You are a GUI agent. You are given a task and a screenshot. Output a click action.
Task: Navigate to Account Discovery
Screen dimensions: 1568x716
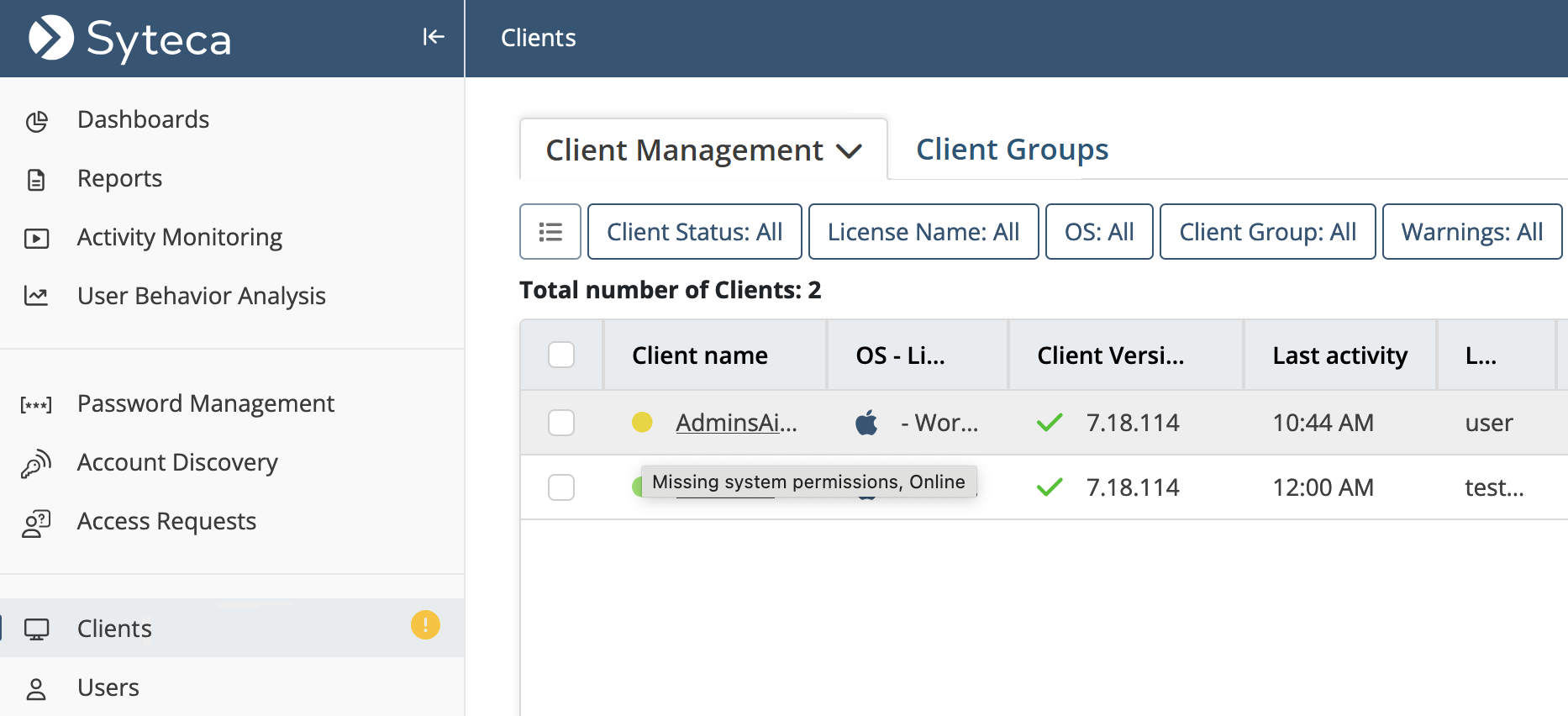(176, 462)
